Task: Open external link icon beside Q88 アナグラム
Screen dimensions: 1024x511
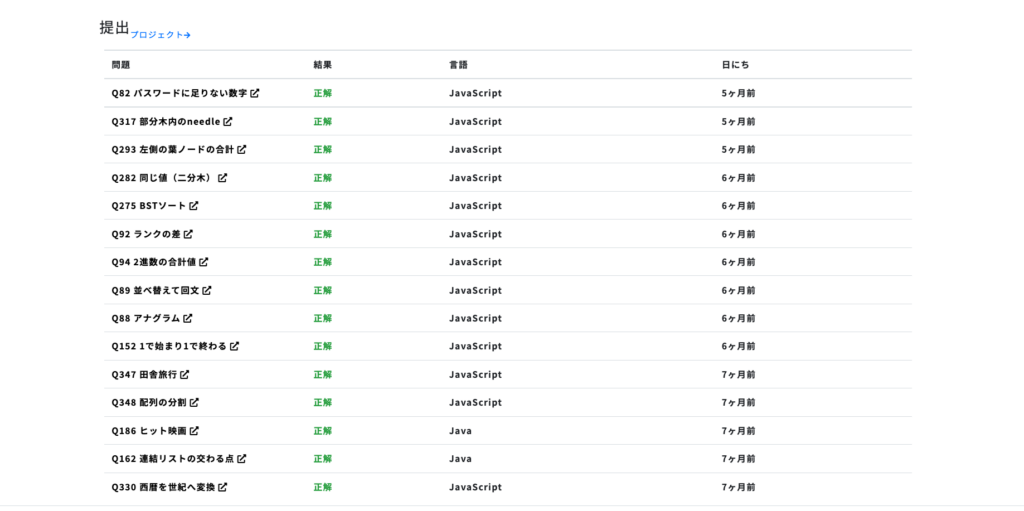Action: click(x=188, y=318)
